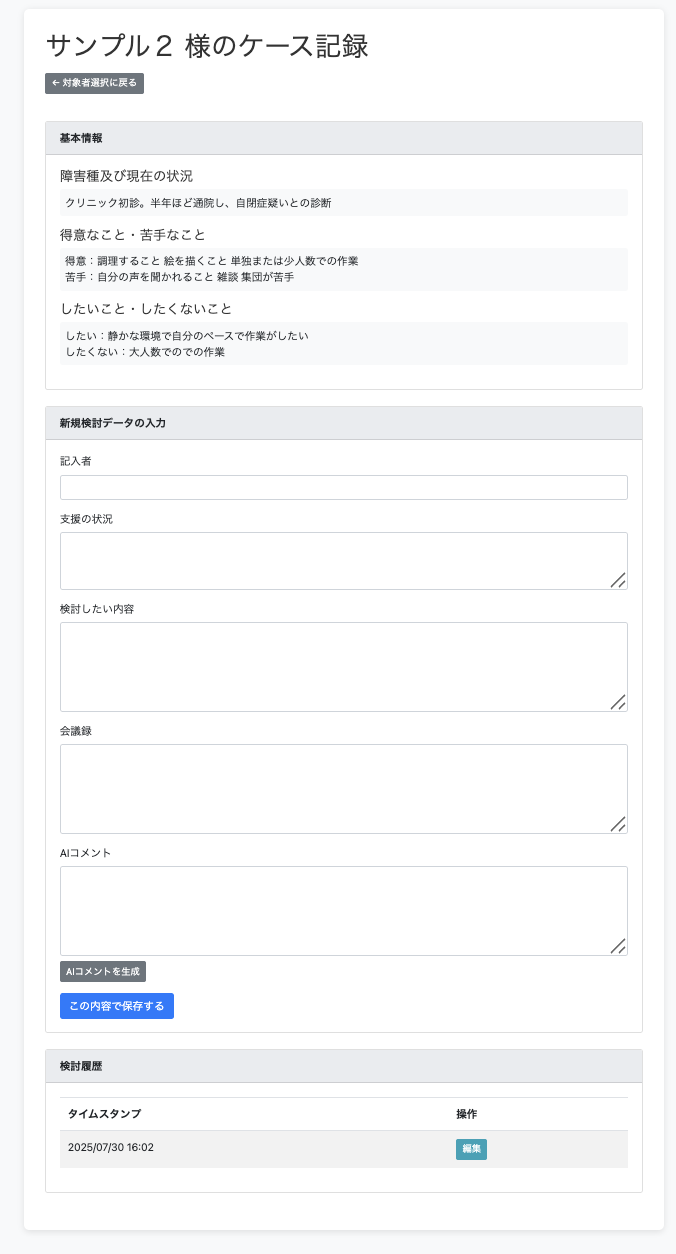Save with この内容で保存する button
676x1254 pixels.
click(117, 1006)
